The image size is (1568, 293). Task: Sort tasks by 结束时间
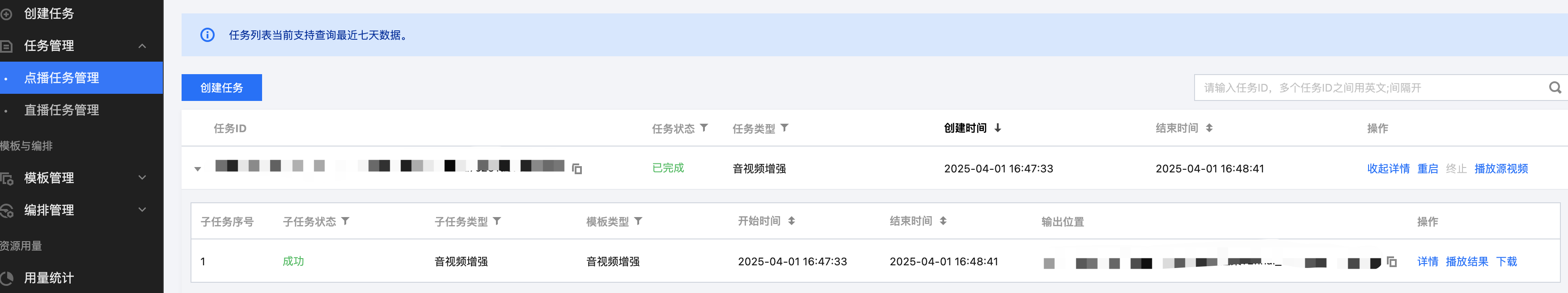1209,128
